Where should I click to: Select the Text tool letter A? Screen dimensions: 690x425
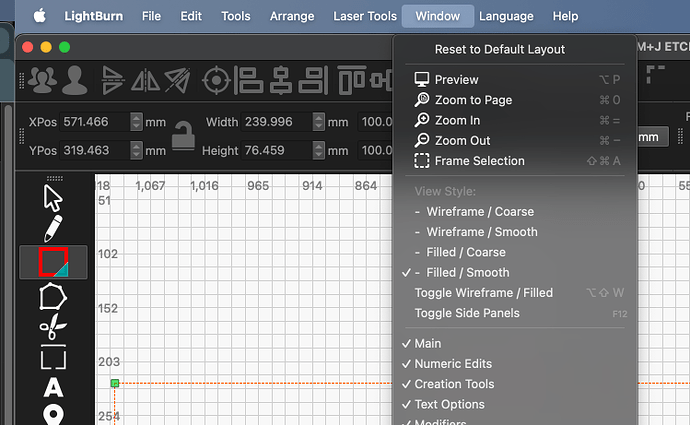click(x=53, y=387)
